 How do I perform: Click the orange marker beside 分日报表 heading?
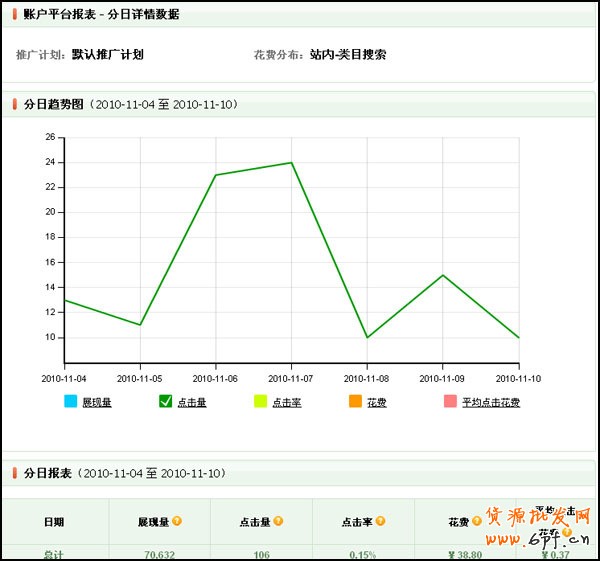pyautogui.click(x=15, y=472)
